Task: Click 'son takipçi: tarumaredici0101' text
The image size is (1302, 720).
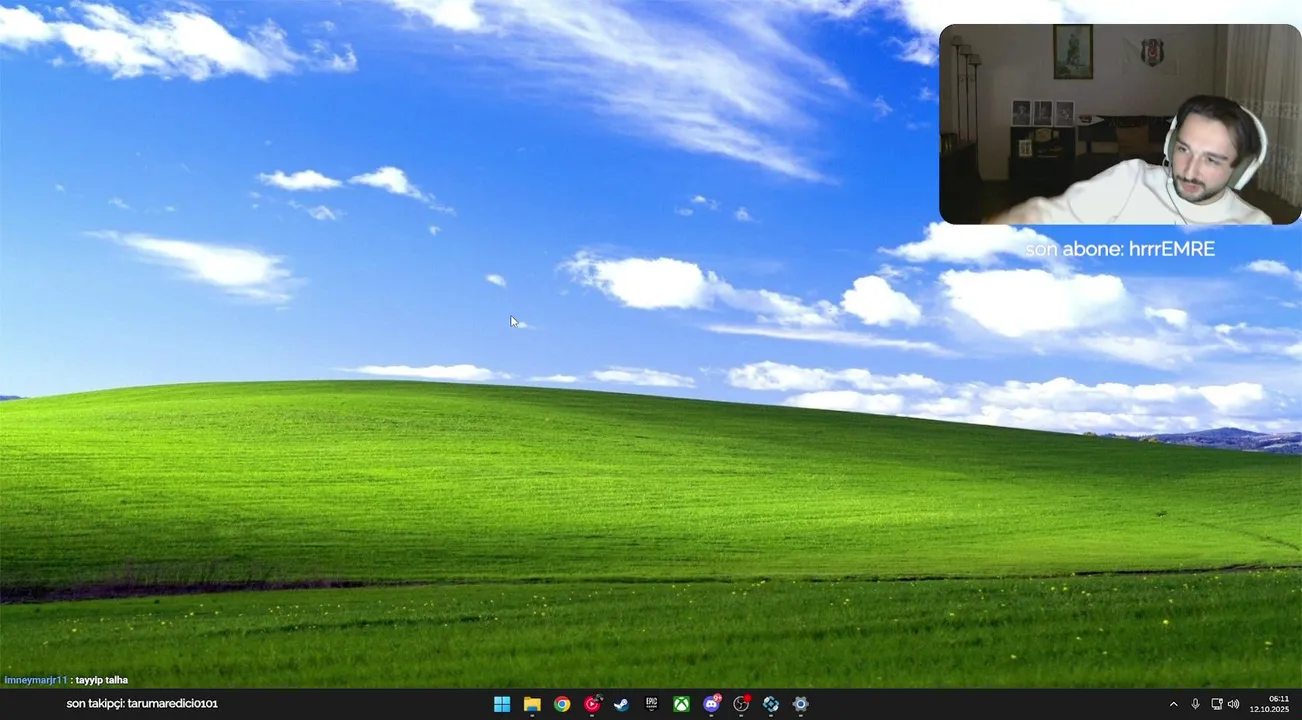Action: point(142,704)
